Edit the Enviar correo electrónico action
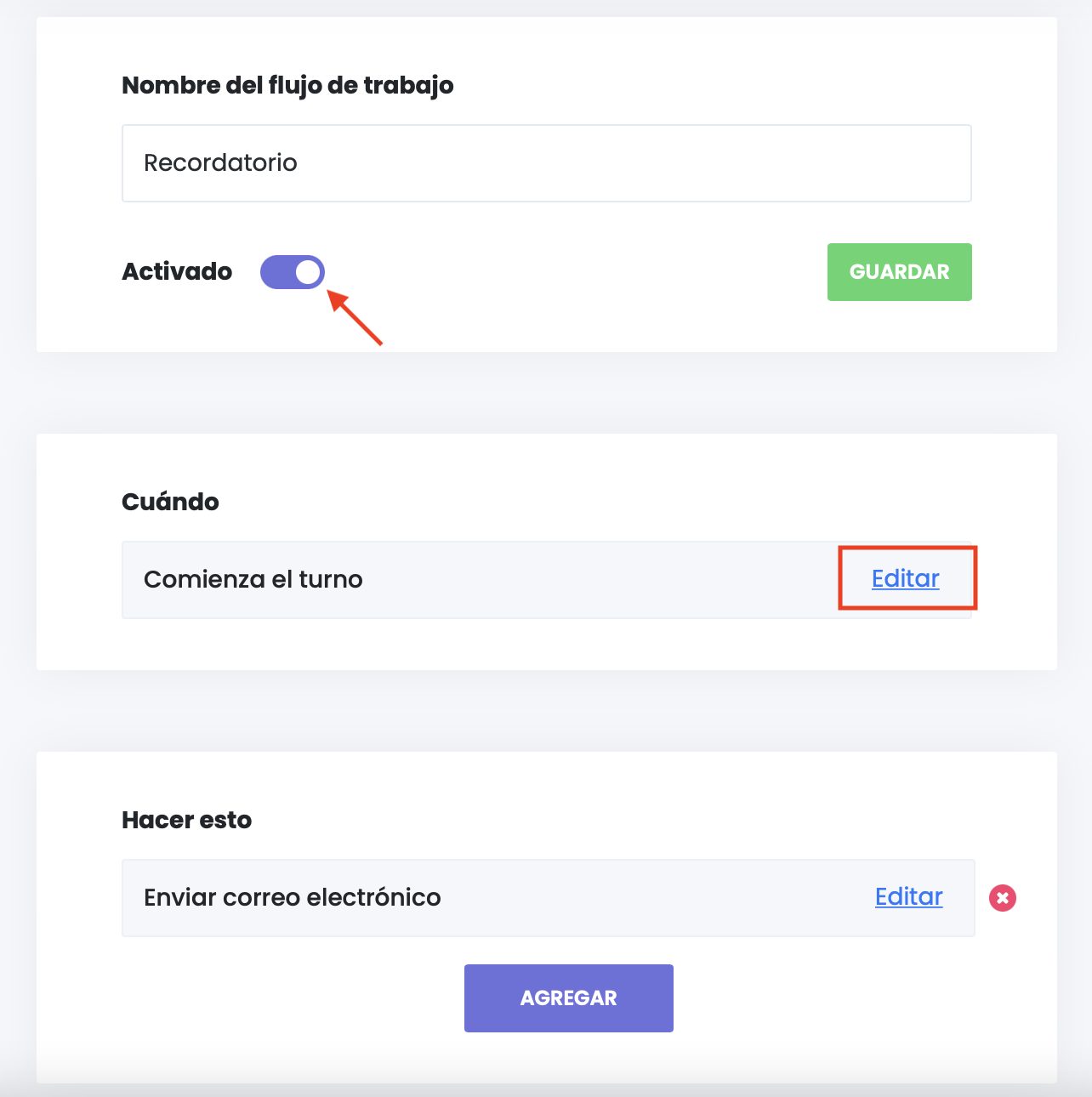This screenshot has width=1092, height=1097. point(909,896)
